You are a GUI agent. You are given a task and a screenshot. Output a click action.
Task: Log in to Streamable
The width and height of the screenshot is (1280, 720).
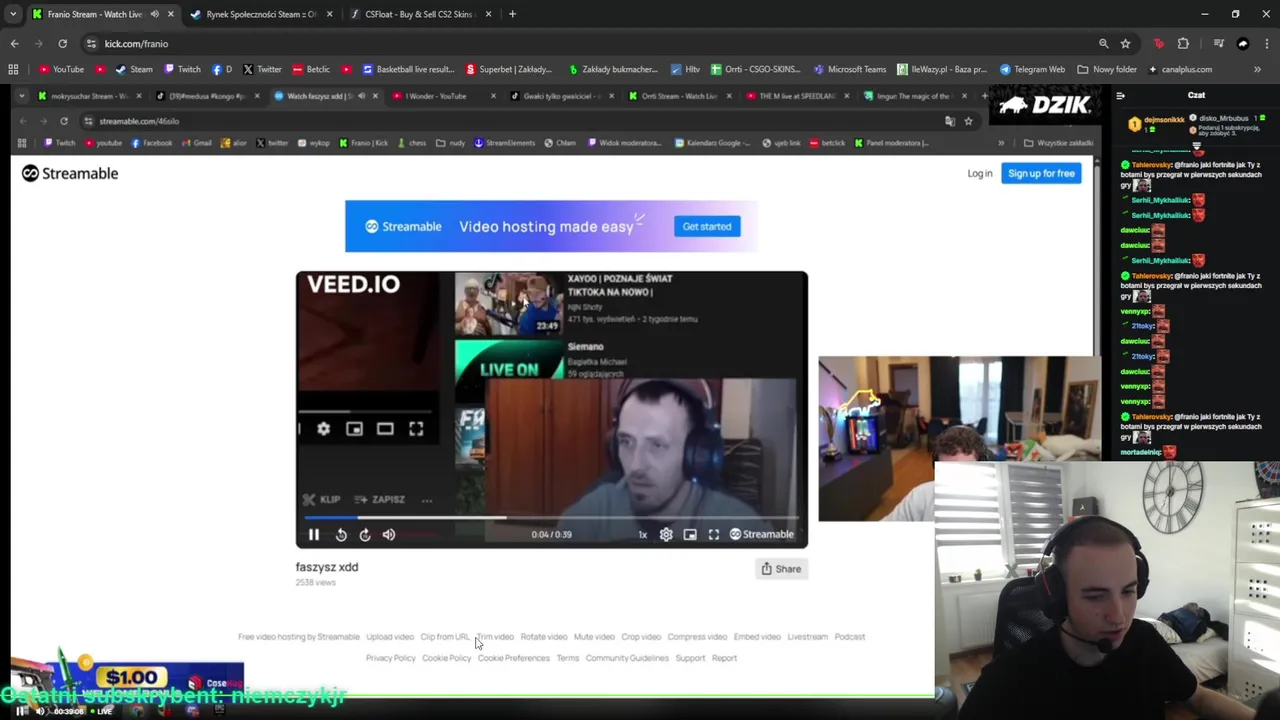click(980, 173)
